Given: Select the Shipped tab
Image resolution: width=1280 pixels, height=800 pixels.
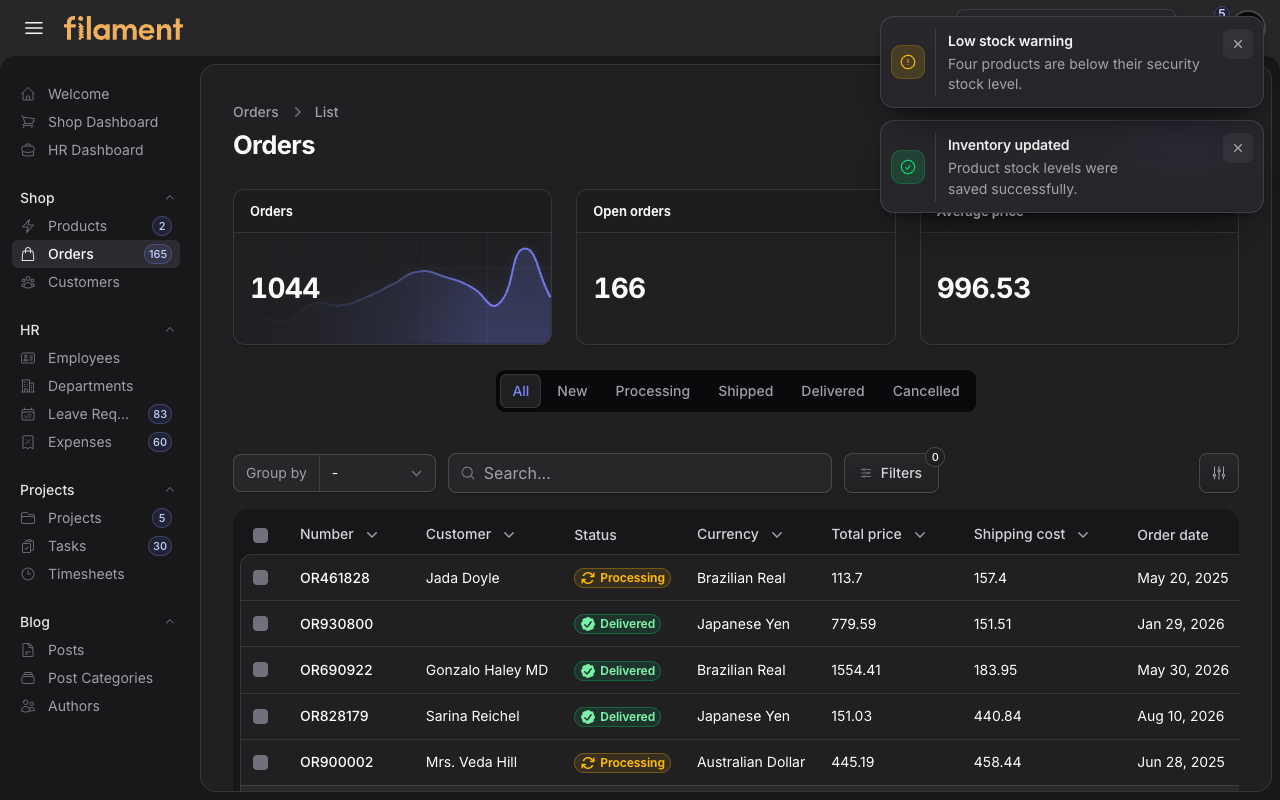Looking at the screenshot, I should pyautogui.click(x=746, y=391).
